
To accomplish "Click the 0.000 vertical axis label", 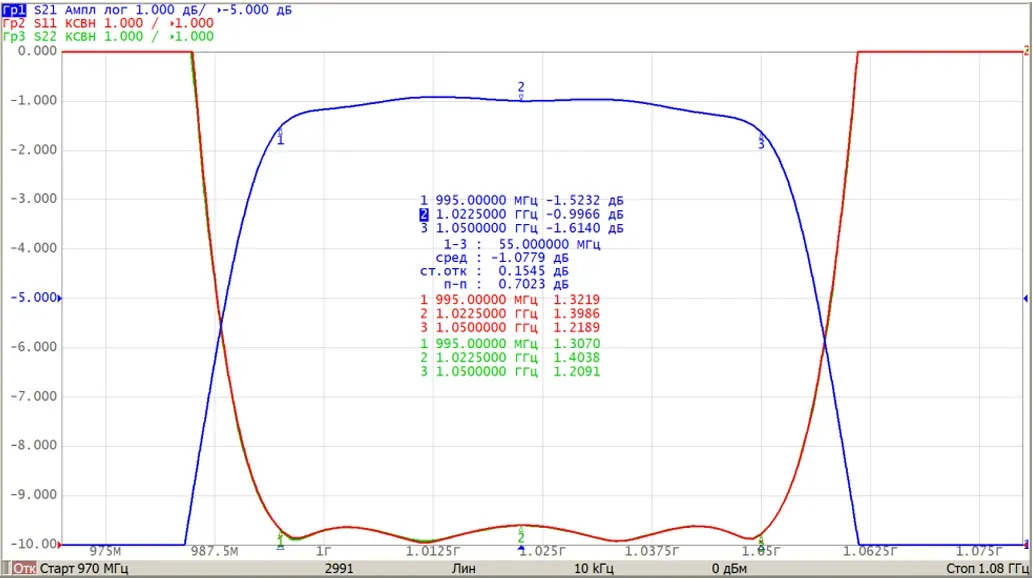I will click(x=38, y=51).
